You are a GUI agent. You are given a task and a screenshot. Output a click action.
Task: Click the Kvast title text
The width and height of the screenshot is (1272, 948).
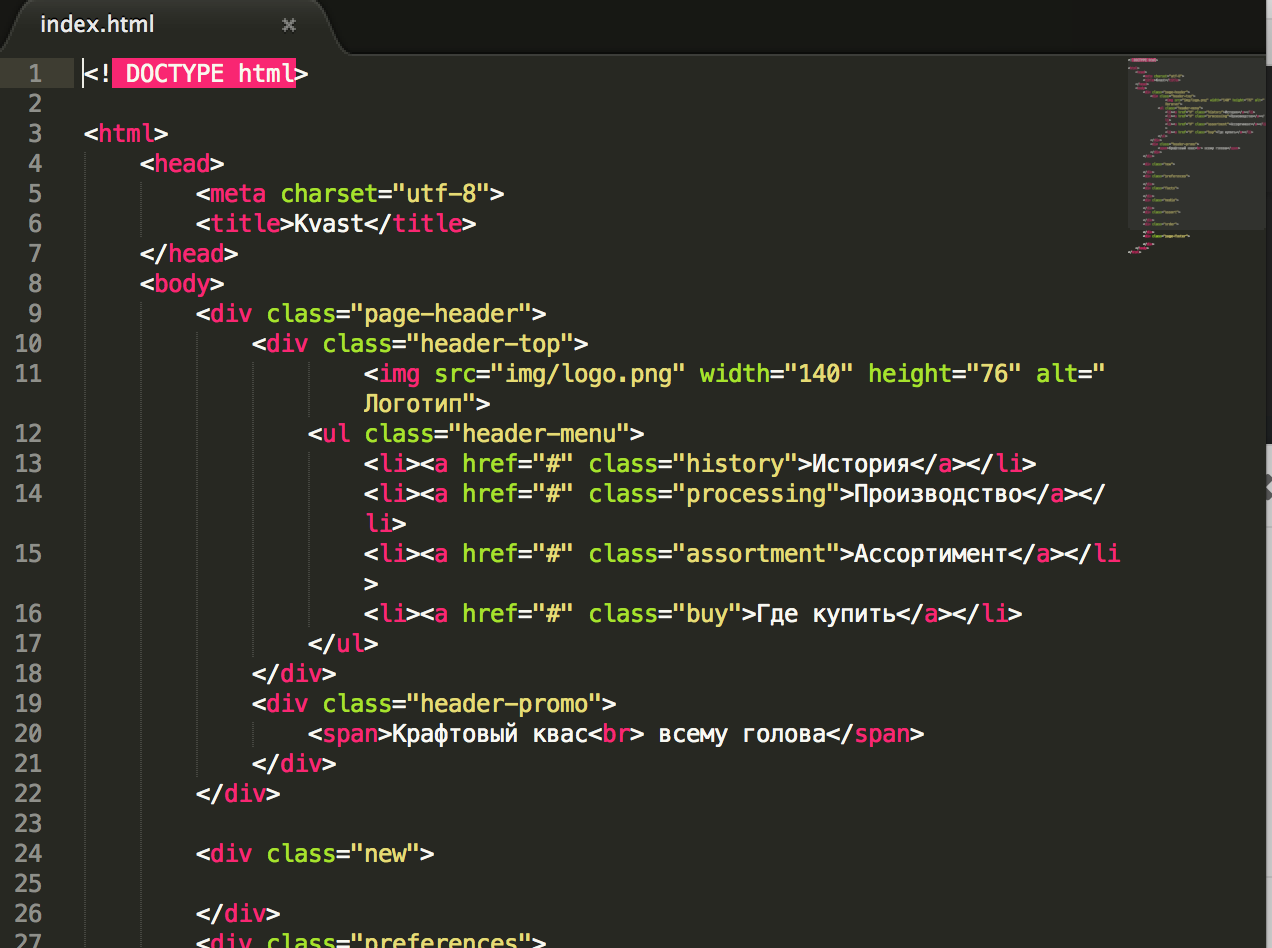click(328, 224)
